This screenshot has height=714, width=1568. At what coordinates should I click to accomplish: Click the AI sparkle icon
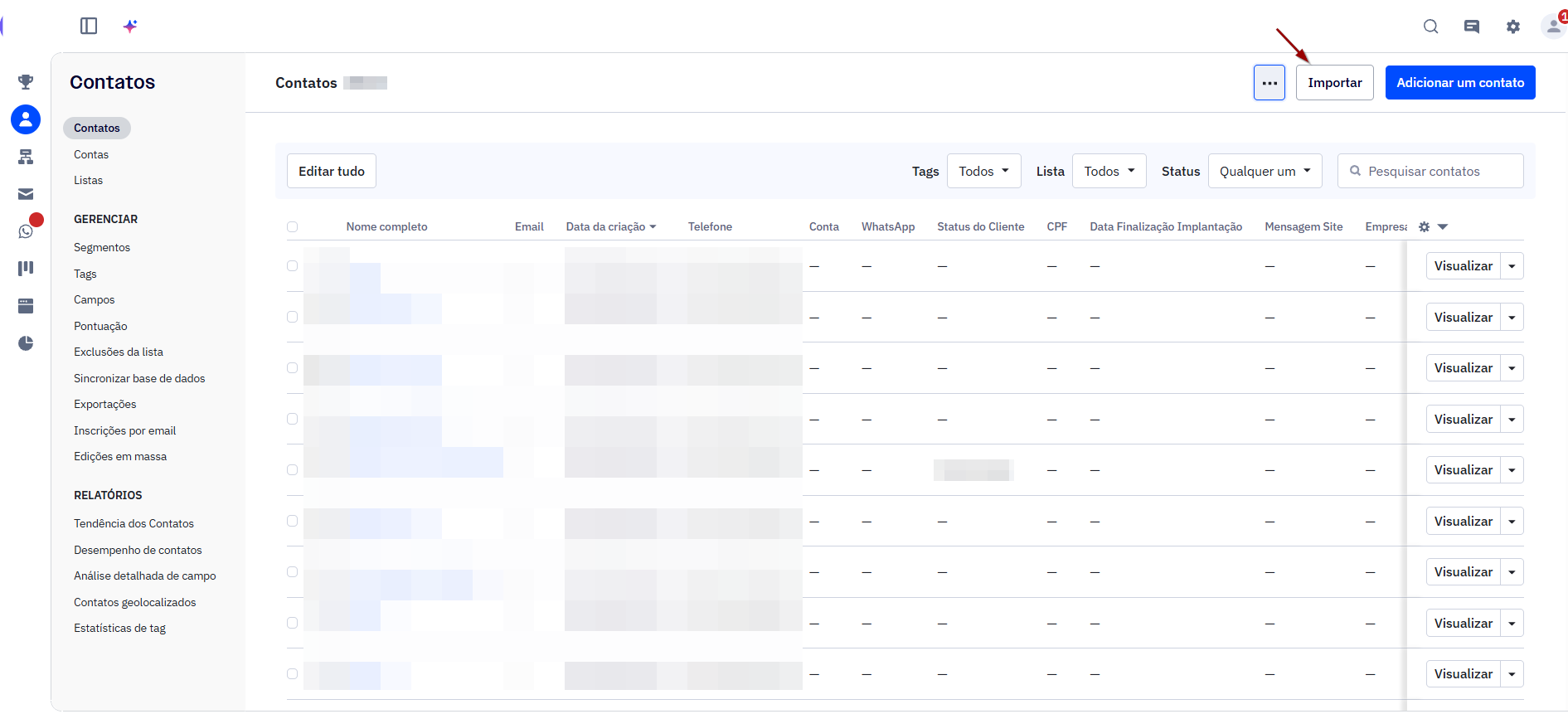130,26
